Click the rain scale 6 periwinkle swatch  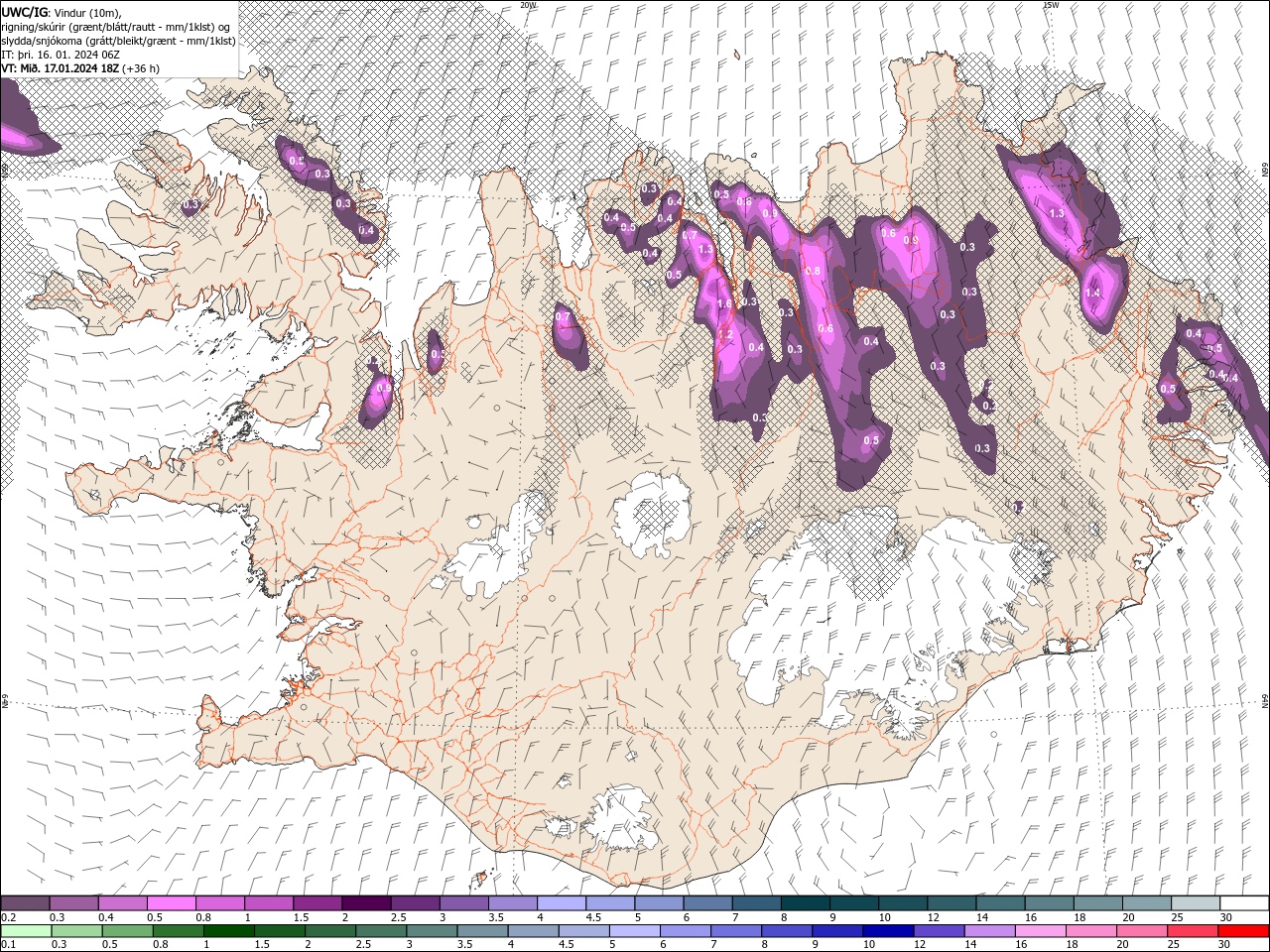(685, 930)
